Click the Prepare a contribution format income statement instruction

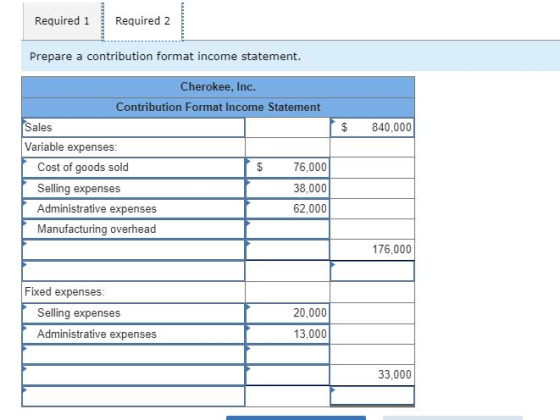[x=165, y=56]
